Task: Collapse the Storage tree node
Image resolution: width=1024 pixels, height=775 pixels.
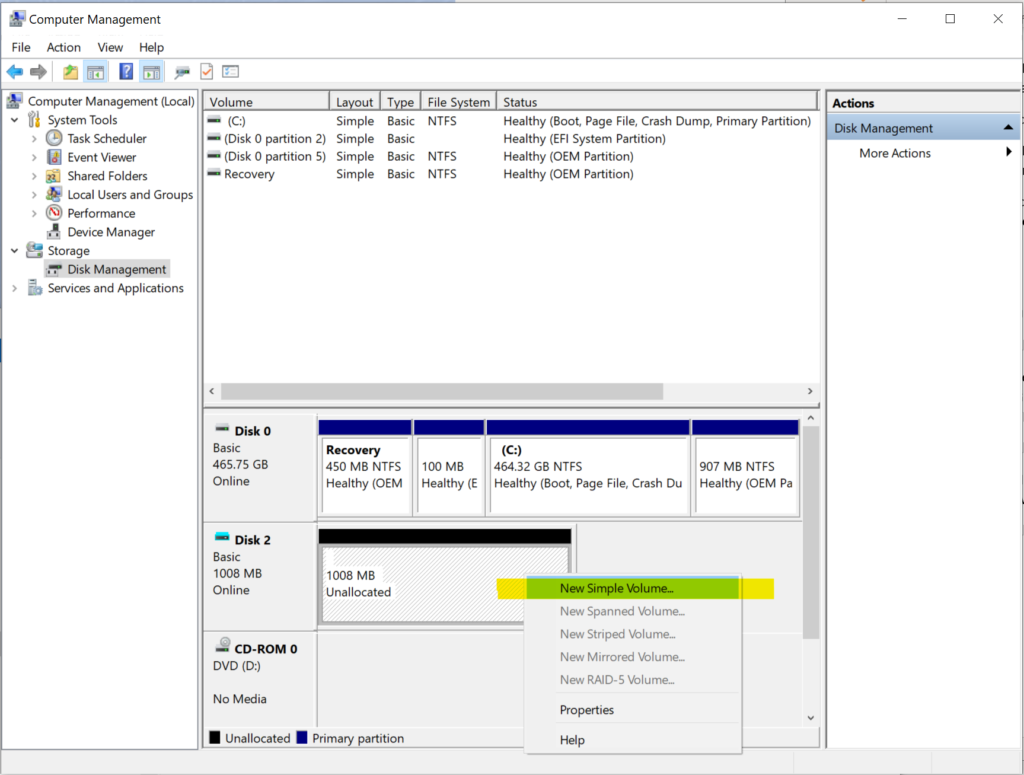Action: [x=15, y=251]
